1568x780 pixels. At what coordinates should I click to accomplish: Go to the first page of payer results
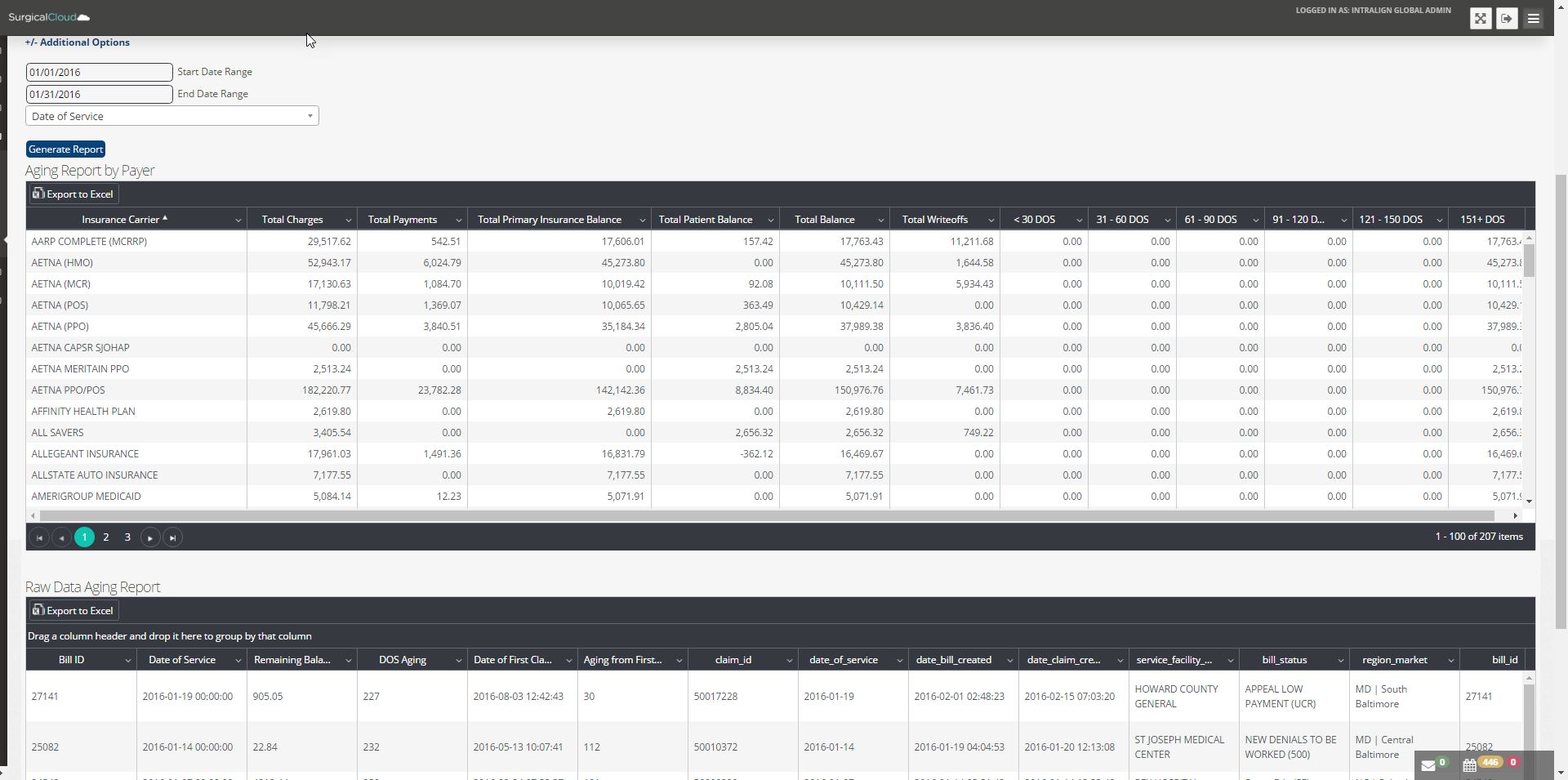click(x=39, y=537)
